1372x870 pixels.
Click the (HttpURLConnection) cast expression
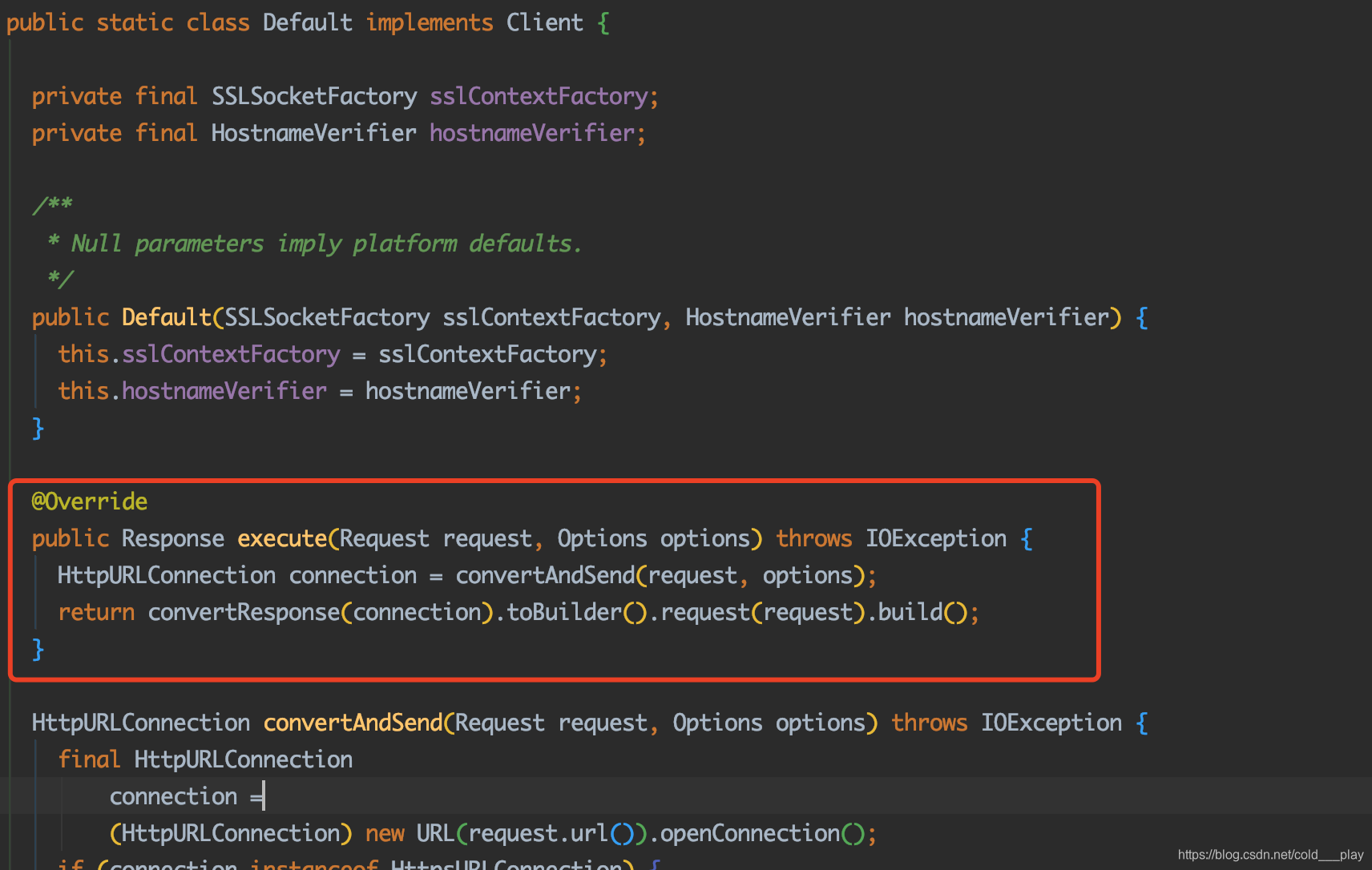231,833
